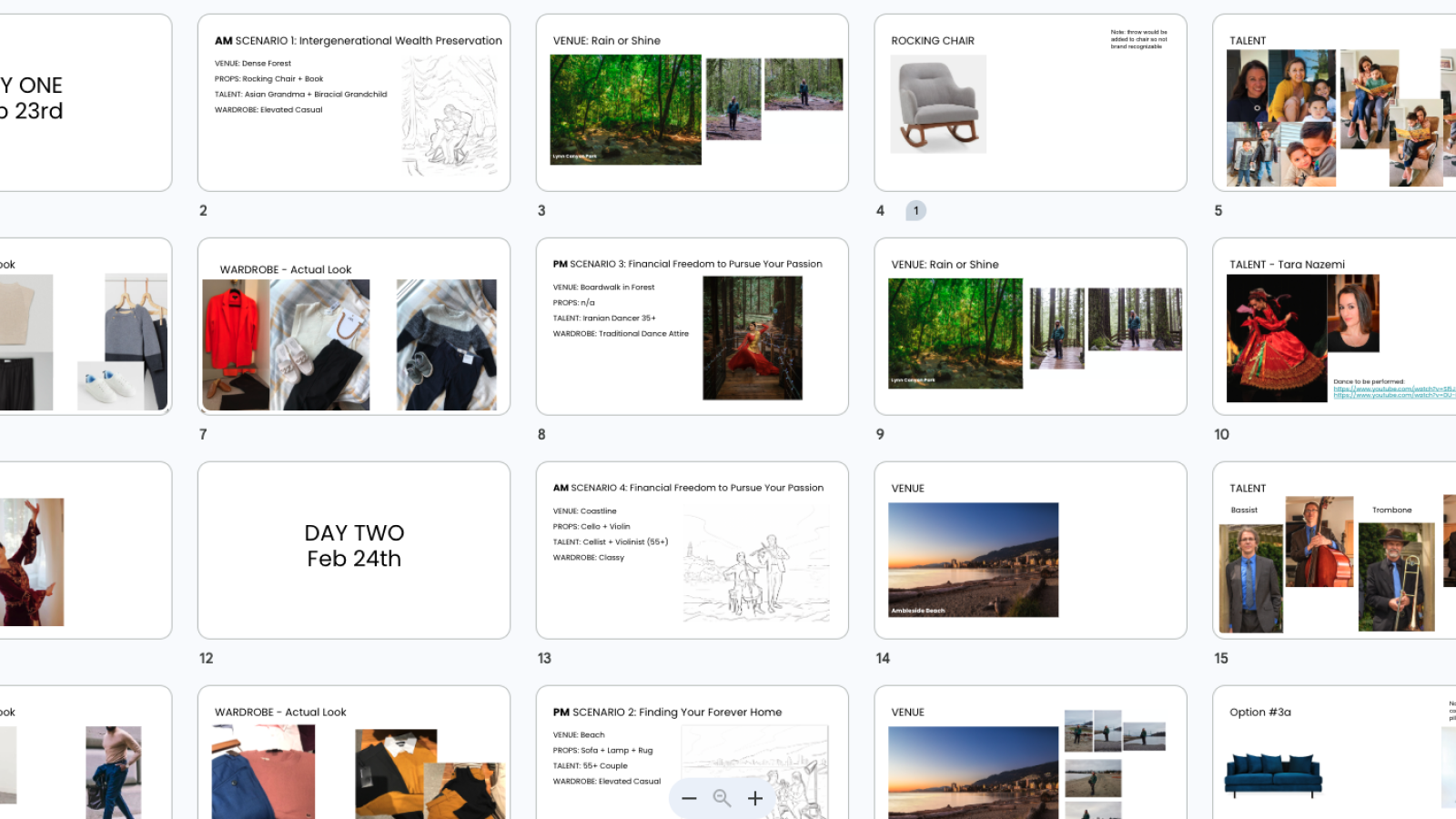The image size is (1456, 819).
Task: Select slide 3 Venue Rain or Shine
Action: pos(693,103)
